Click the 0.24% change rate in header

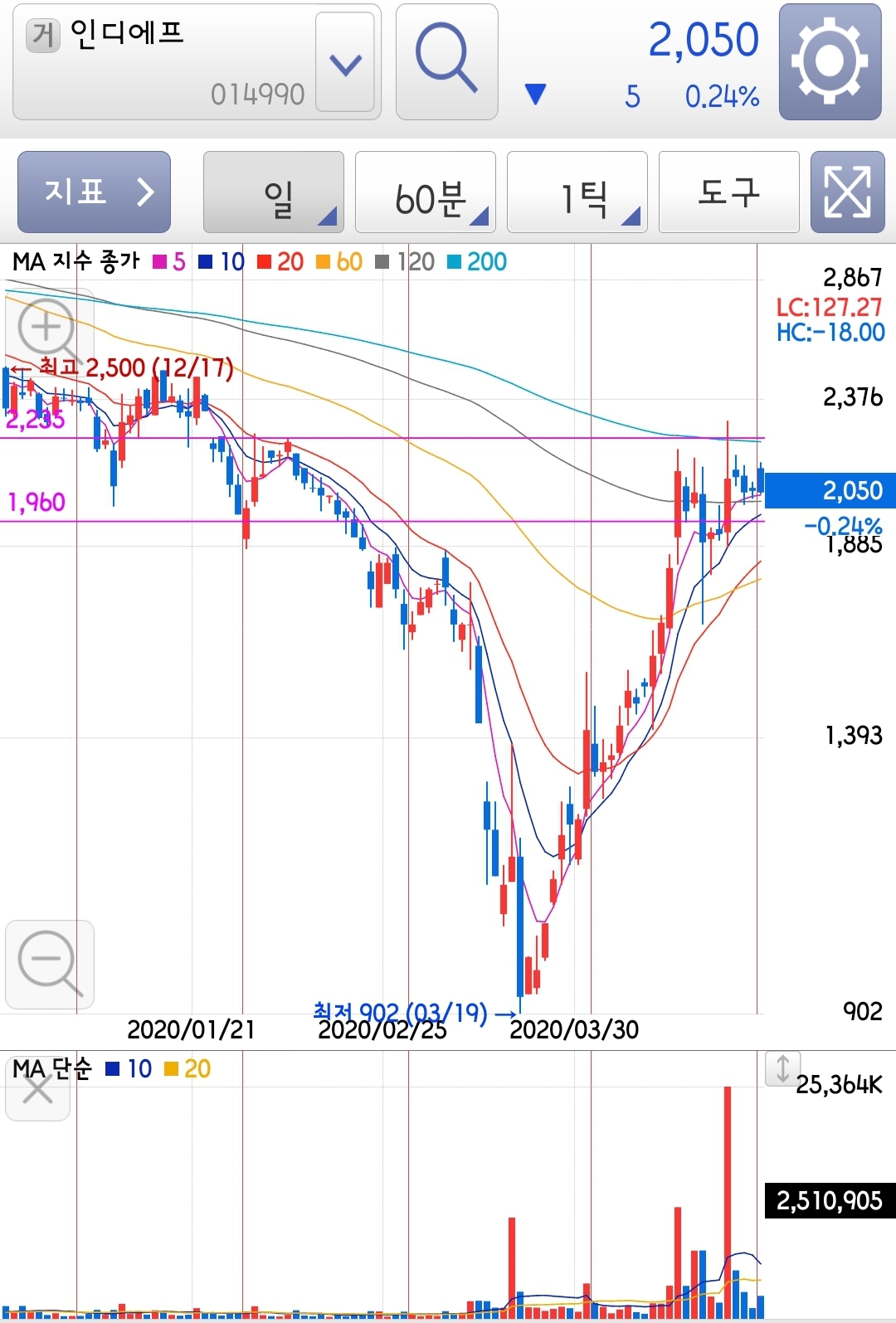[722, 97]
